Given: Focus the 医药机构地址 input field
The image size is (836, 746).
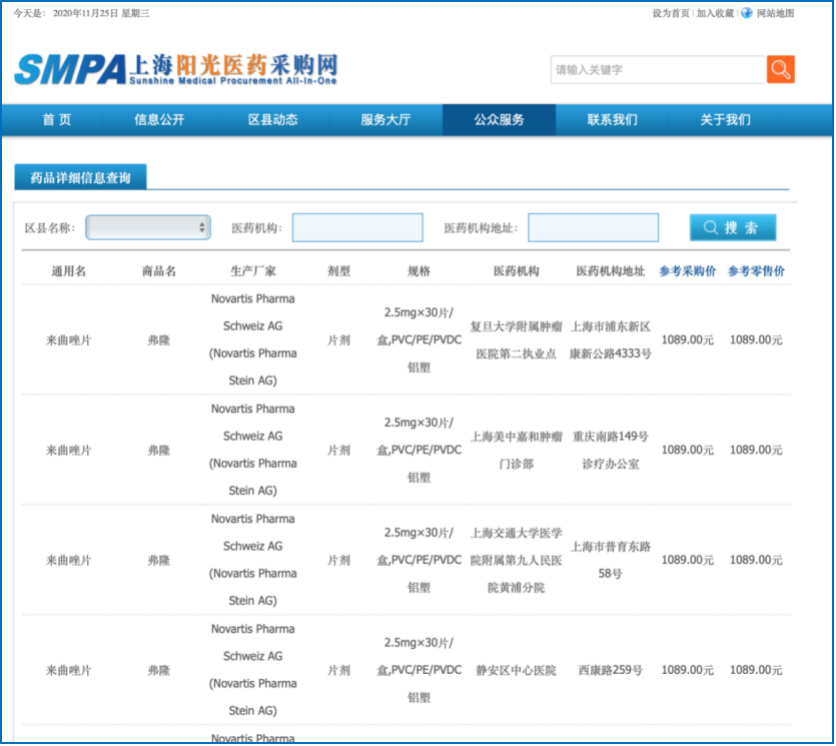Looking at the screenshot, I should point(593,227).
